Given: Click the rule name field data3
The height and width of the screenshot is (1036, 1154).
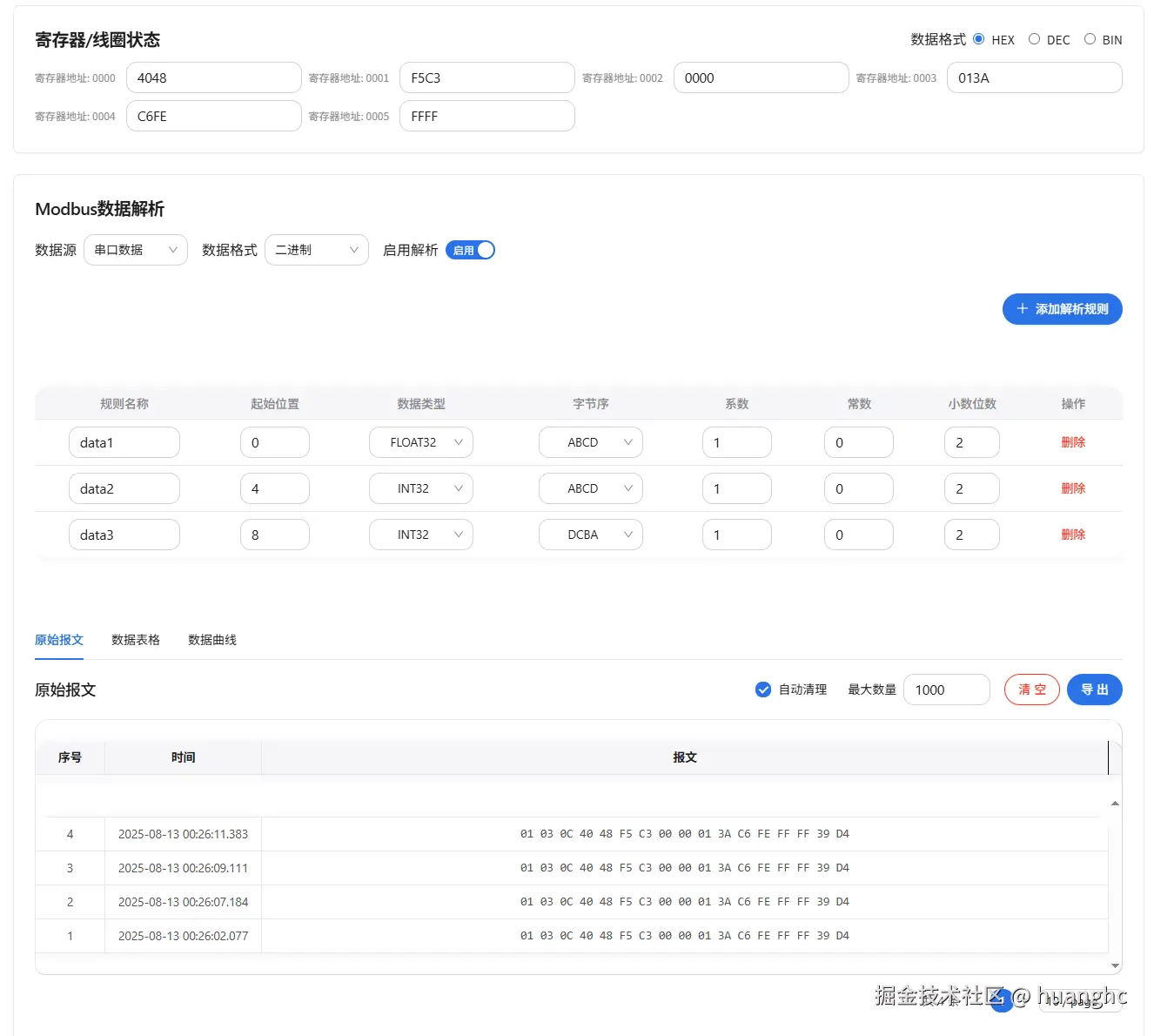Looking at the screenshot, I should pyautogui.click(x=124, y=535).
